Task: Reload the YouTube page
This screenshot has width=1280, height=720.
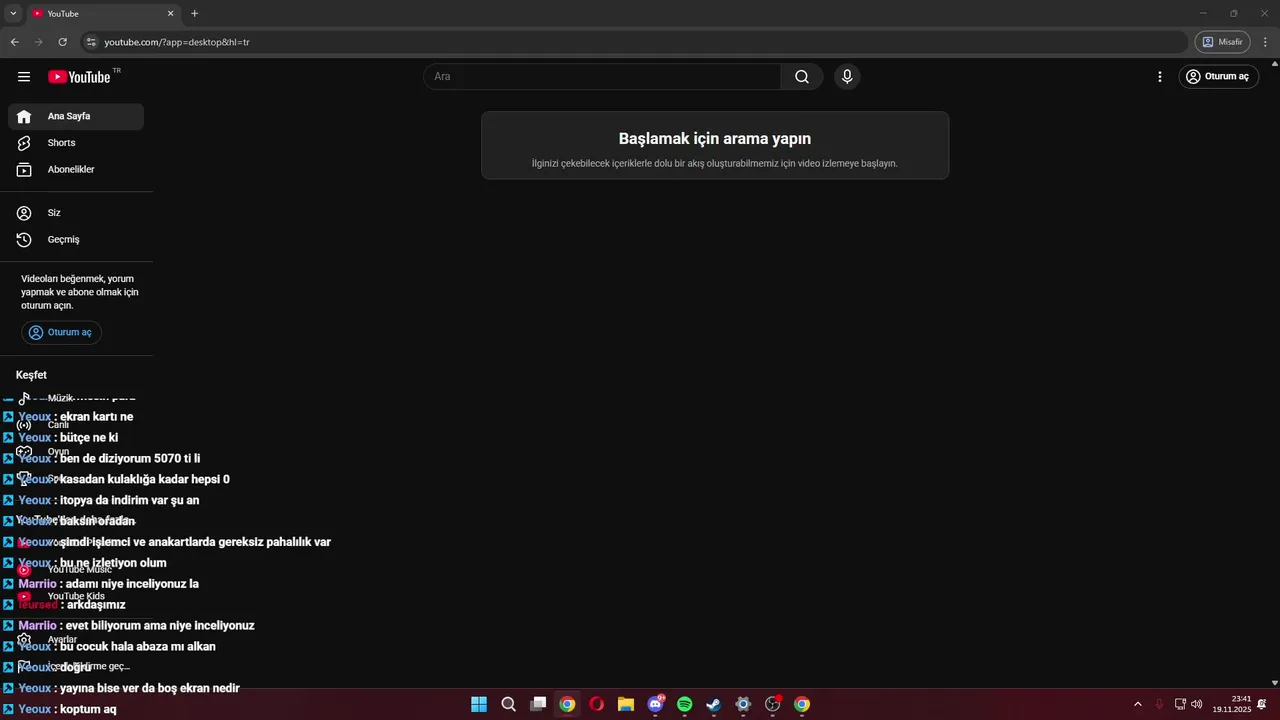Action: 63,42
